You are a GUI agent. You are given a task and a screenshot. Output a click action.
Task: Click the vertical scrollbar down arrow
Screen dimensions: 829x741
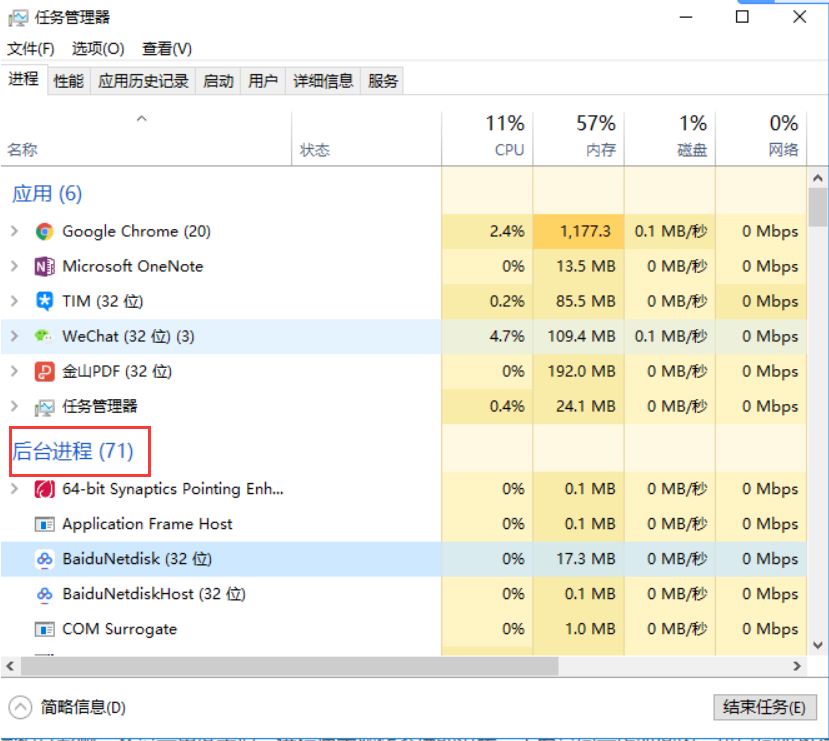pyautogui.click(x=818, y=645)
